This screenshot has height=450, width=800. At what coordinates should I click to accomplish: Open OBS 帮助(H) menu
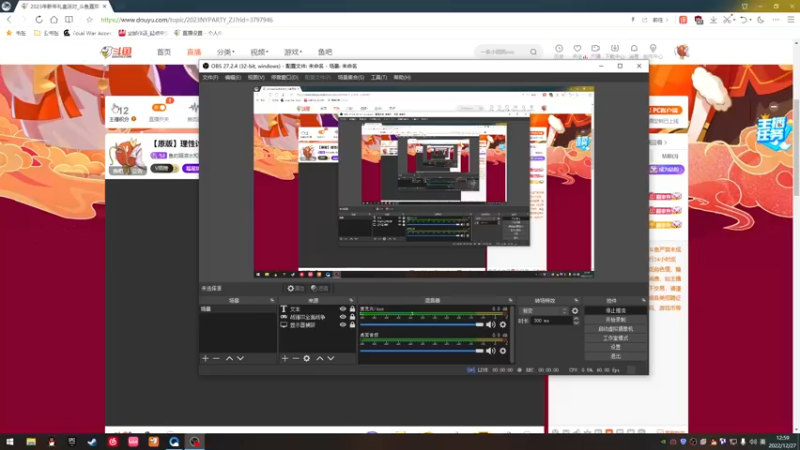point(402,78)
